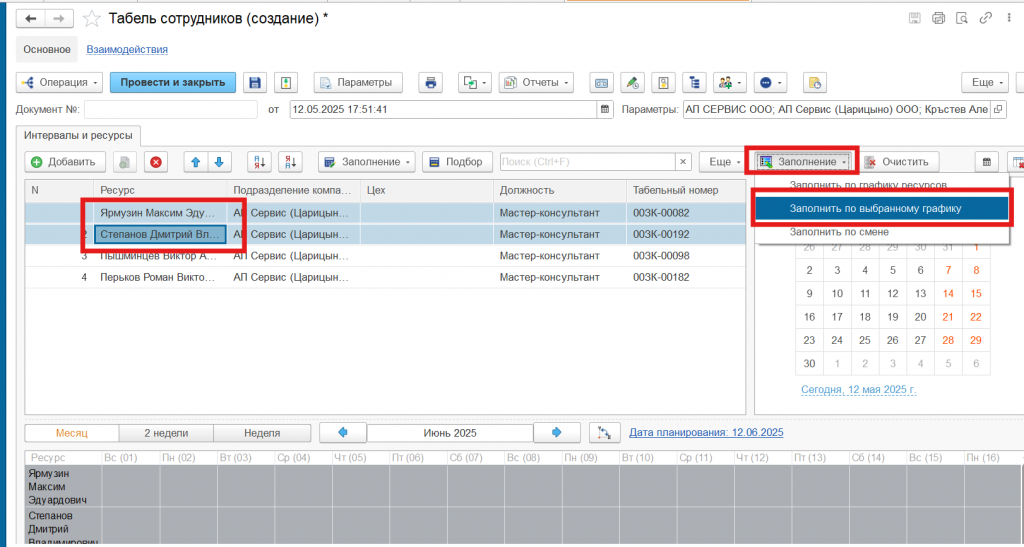Viewport: 1024px width, 547px height.
Task: Click the Поиск (Ctrl+F) search field
Action: click(x=587, y=162)
